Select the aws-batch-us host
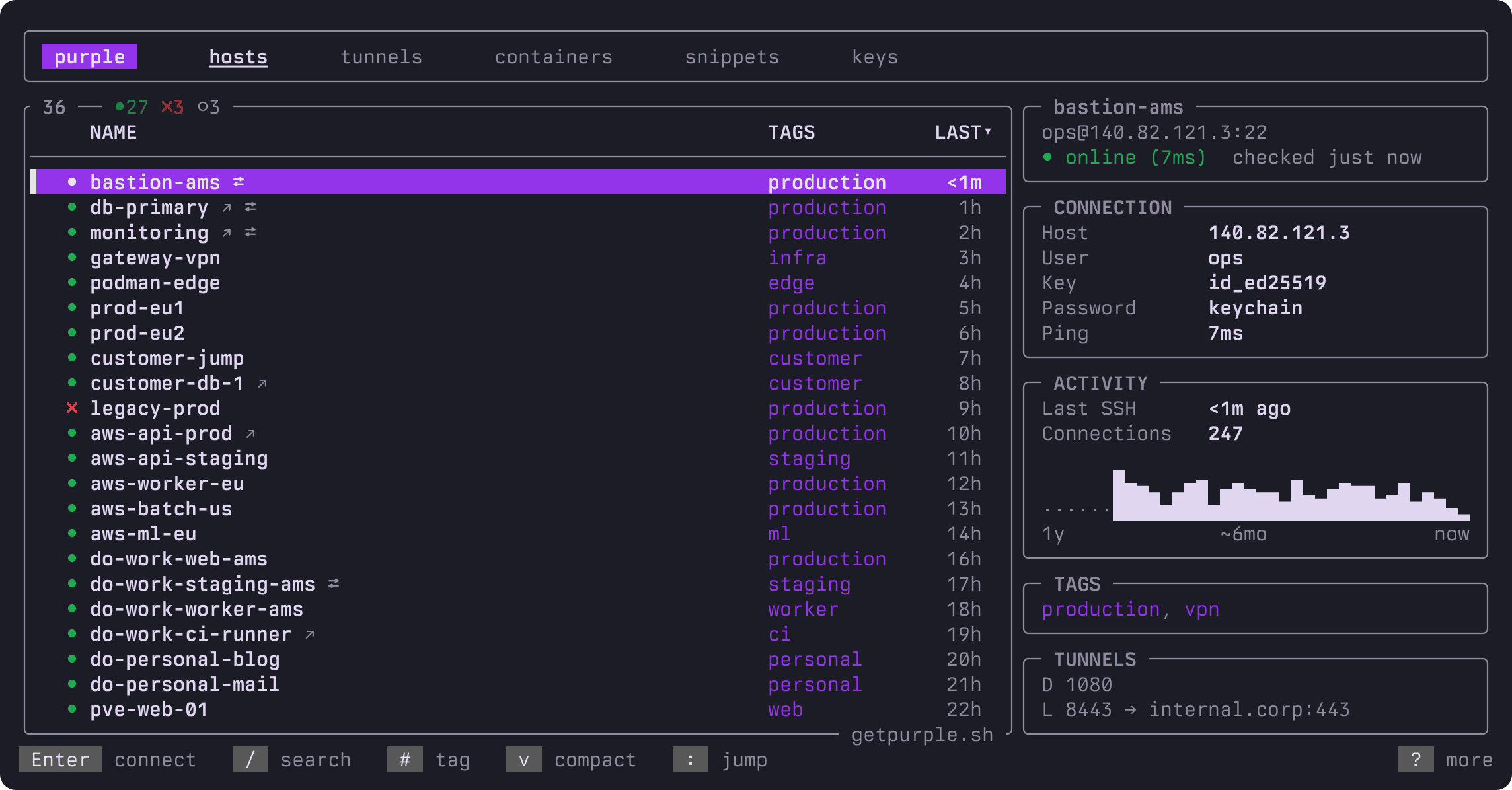The image size is (1512, 790). 518,509
